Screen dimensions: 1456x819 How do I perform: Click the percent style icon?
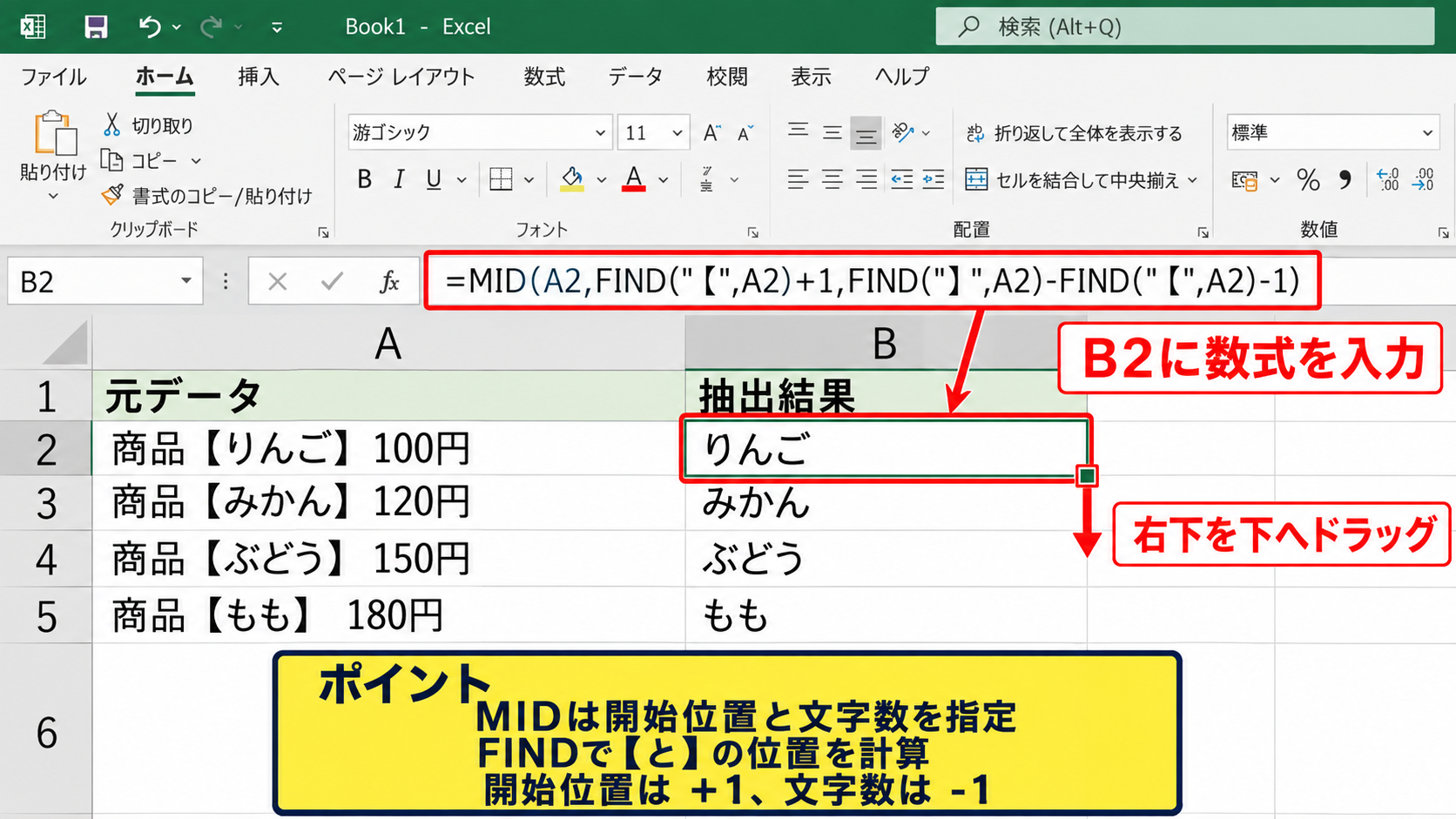coord(1308,180)
